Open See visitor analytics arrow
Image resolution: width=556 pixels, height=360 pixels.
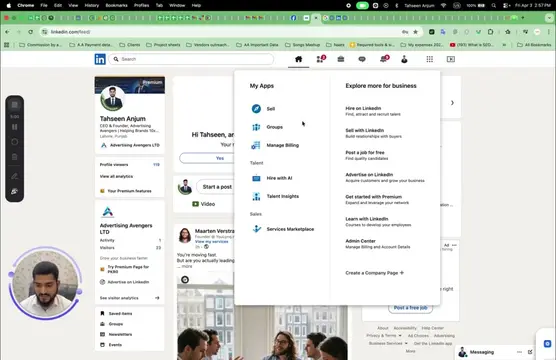157,298
